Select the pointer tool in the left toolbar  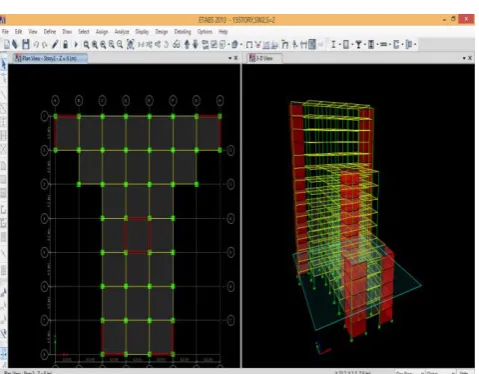3,64
